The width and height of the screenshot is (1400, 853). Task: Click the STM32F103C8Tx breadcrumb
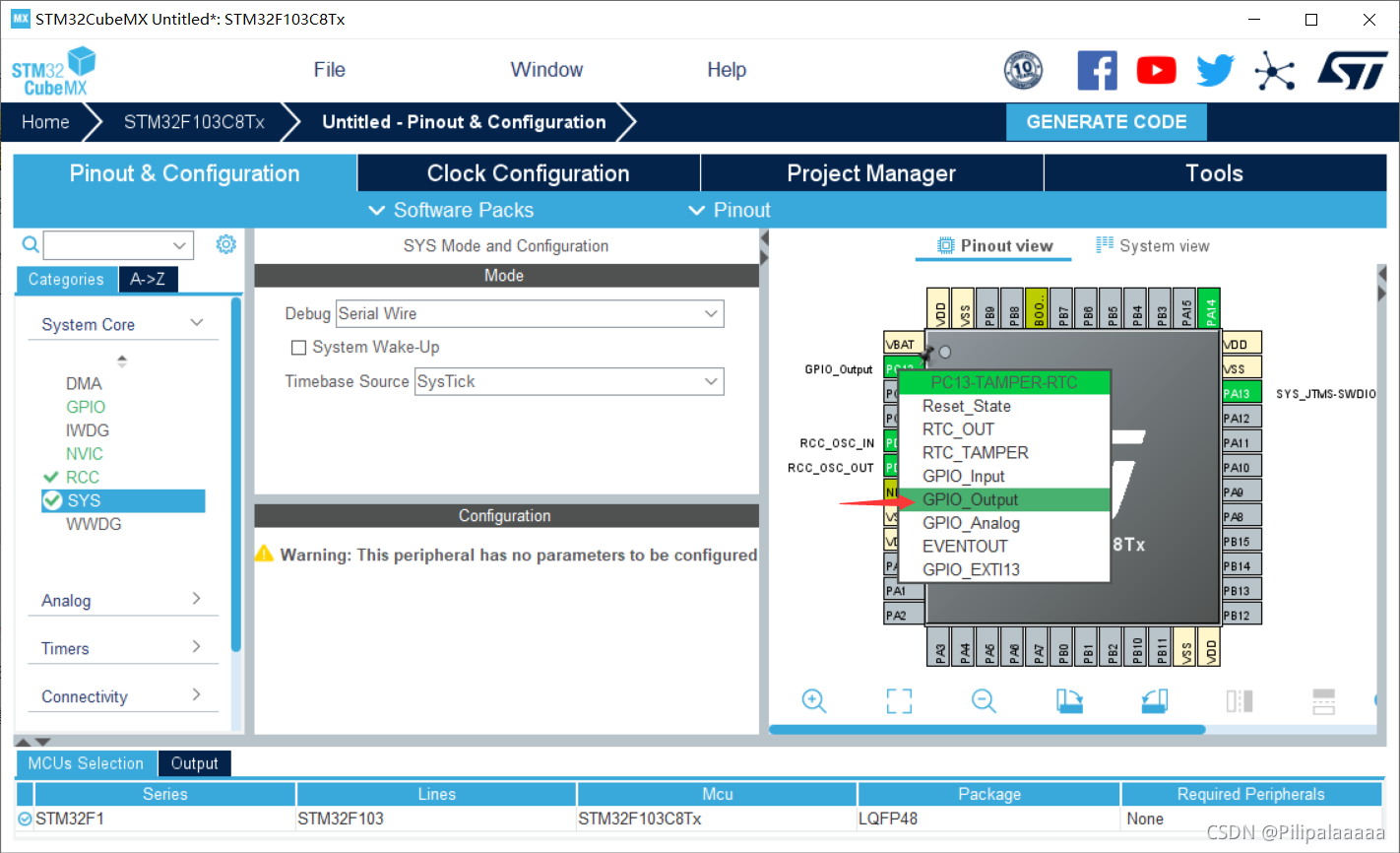(x=194, y=122)
